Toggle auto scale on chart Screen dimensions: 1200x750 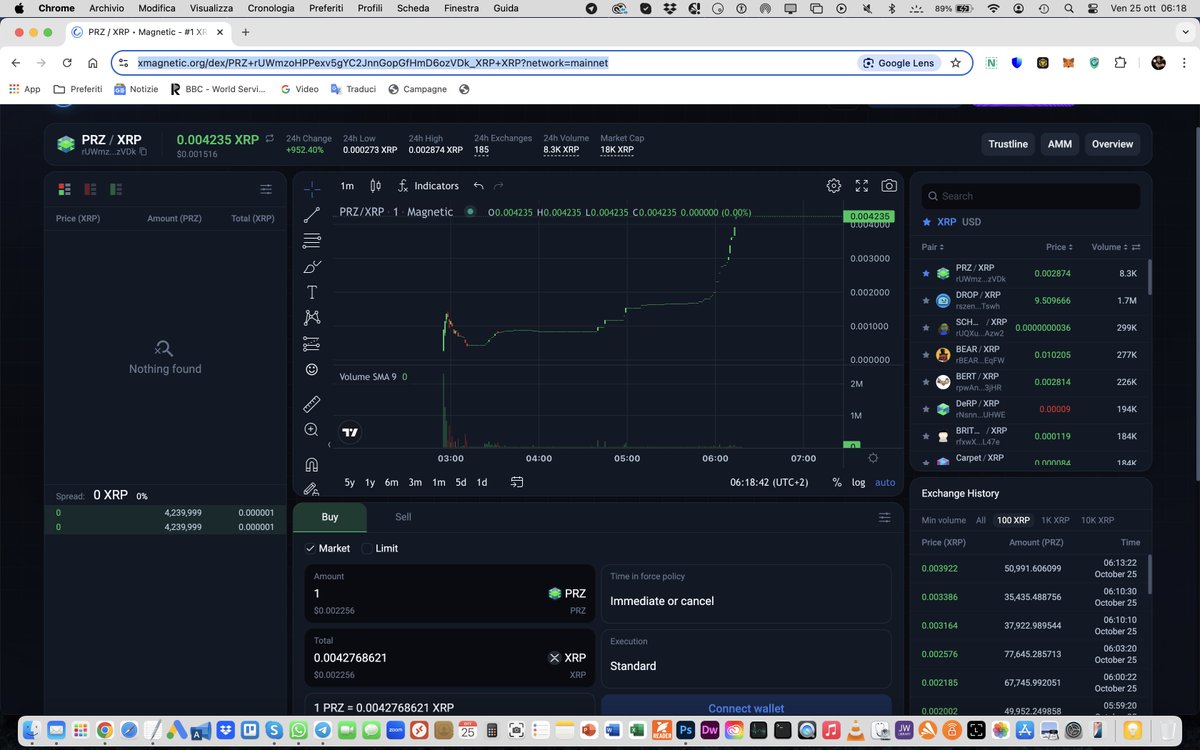[x=885, y=482]
